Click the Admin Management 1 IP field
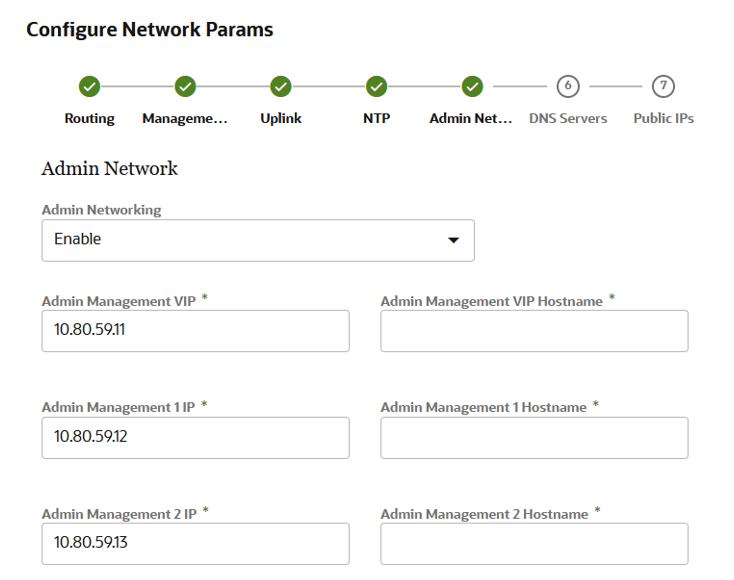This screenshot has width=734, height=580. [x=196, y=438]
